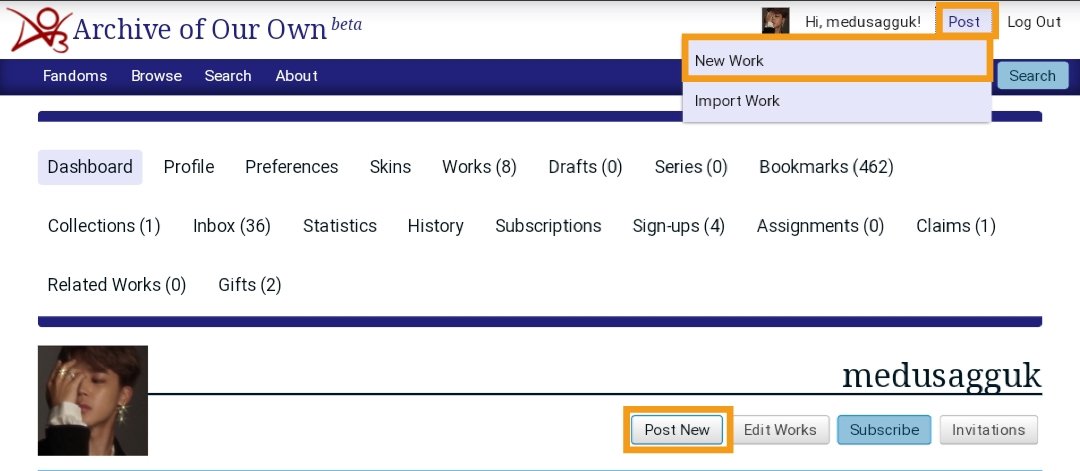Screen dimensions: 1080x471
Task: Open the Statistics page
Action: (340, 227)
